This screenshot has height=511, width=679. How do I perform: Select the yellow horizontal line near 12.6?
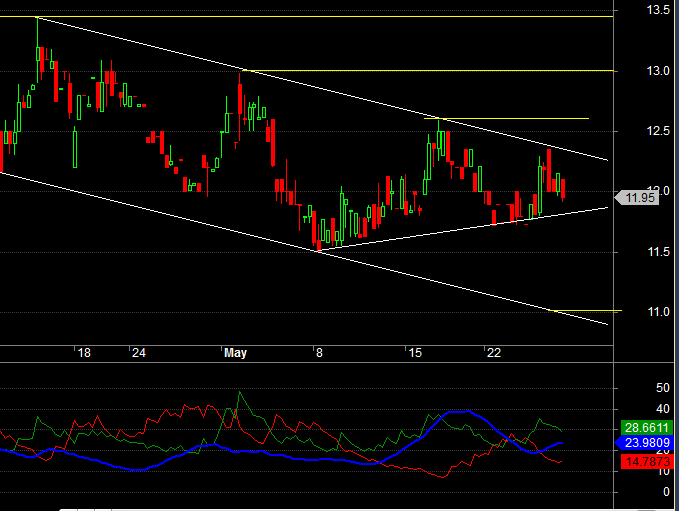(506, 118)
